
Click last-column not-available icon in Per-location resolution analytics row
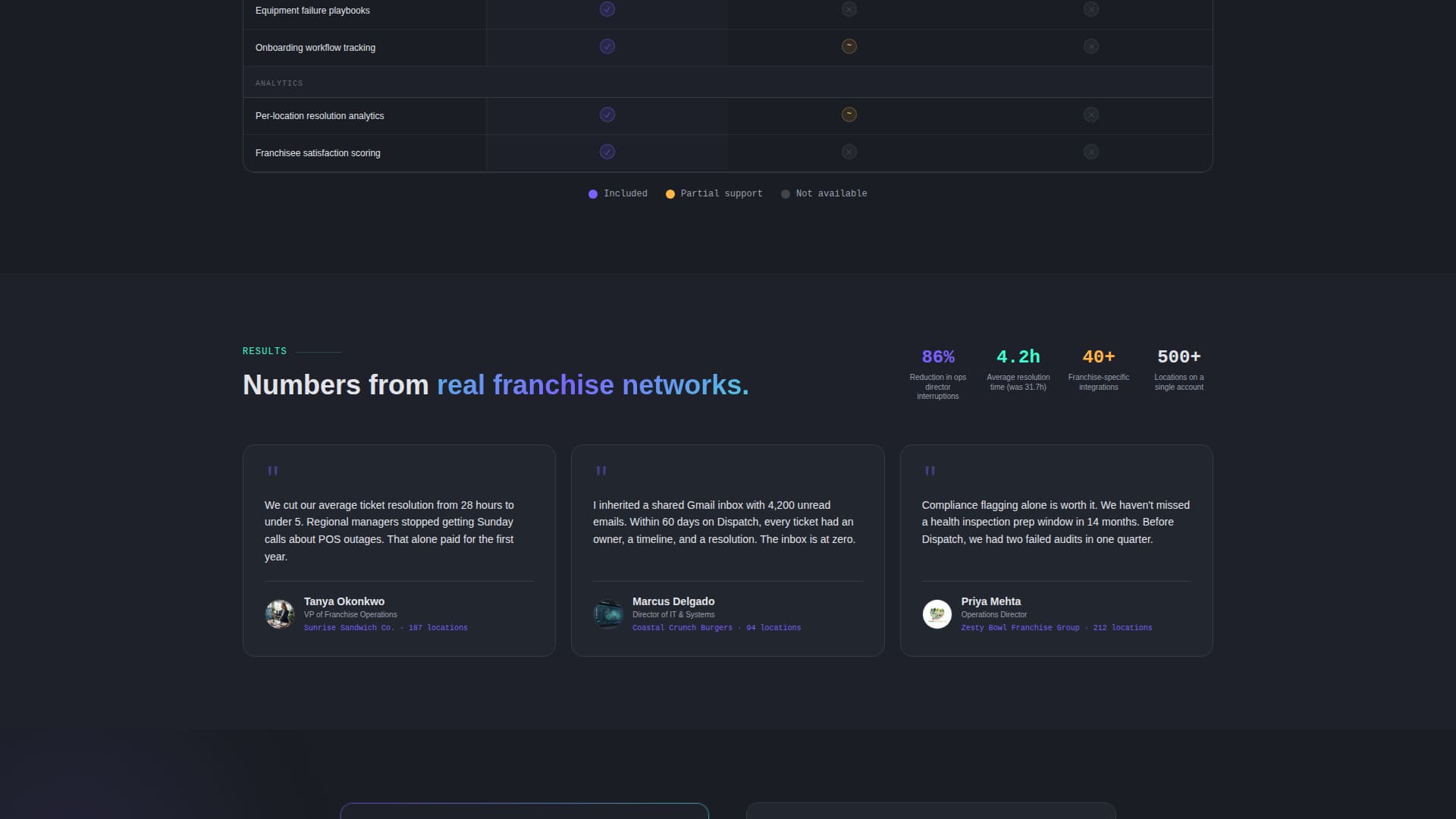click(x=1091, y=115)
